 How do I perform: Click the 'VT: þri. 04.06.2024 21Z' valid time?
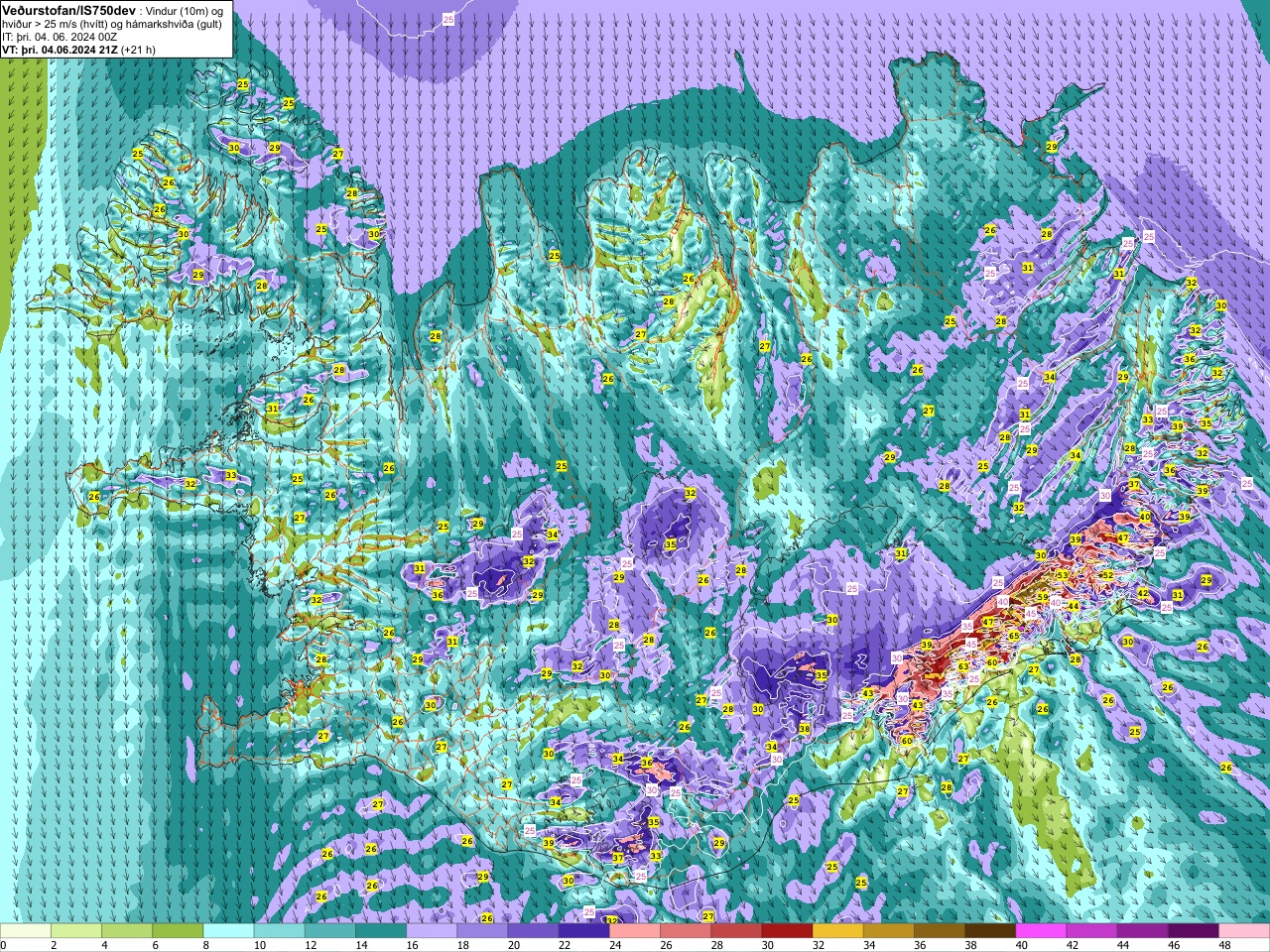[x=60, y=50]
